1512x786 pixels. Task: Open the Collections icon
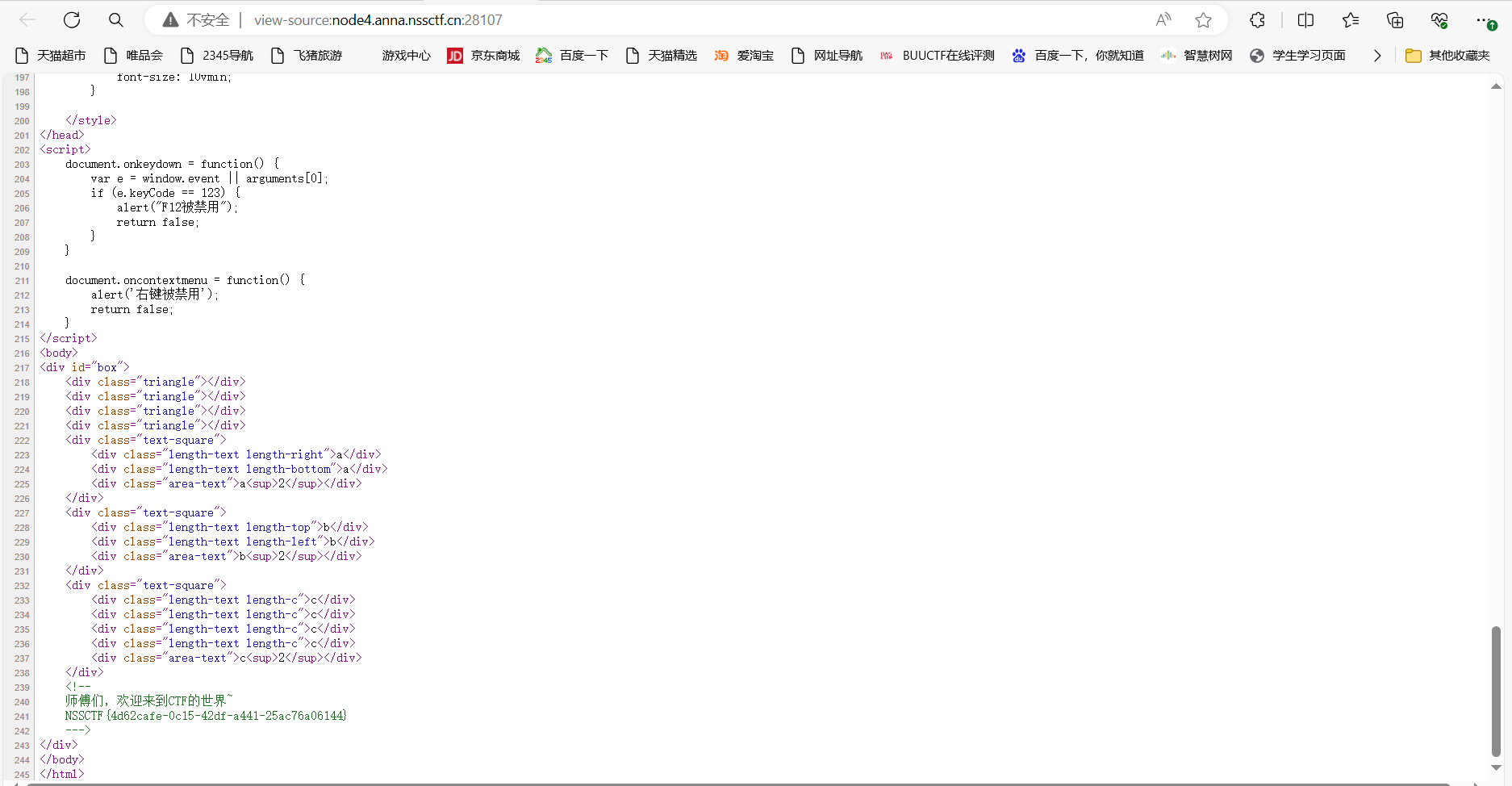pos(1395,20)
